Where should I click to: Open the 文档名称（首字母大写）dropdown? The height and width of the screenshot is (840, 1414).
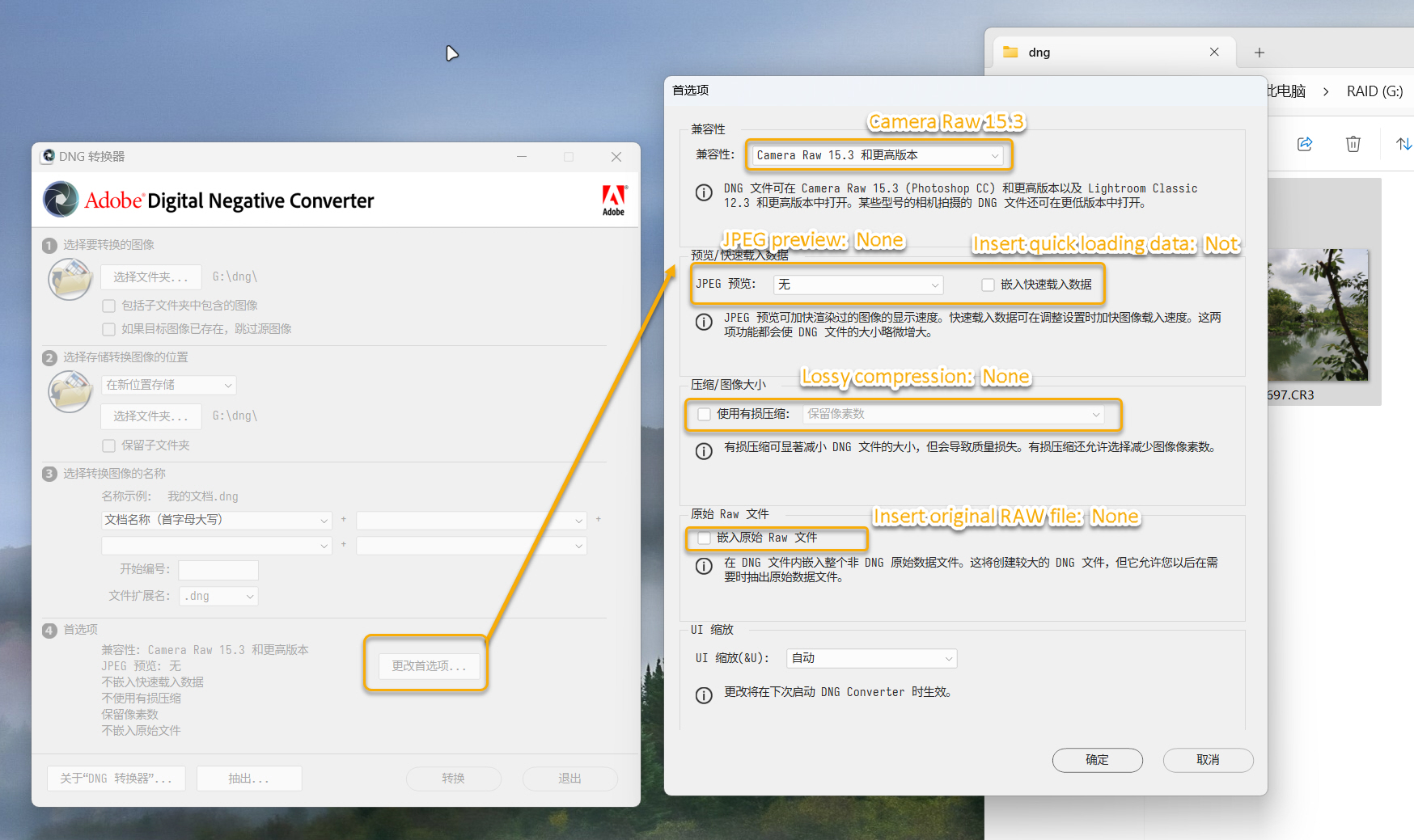(217, 520)
